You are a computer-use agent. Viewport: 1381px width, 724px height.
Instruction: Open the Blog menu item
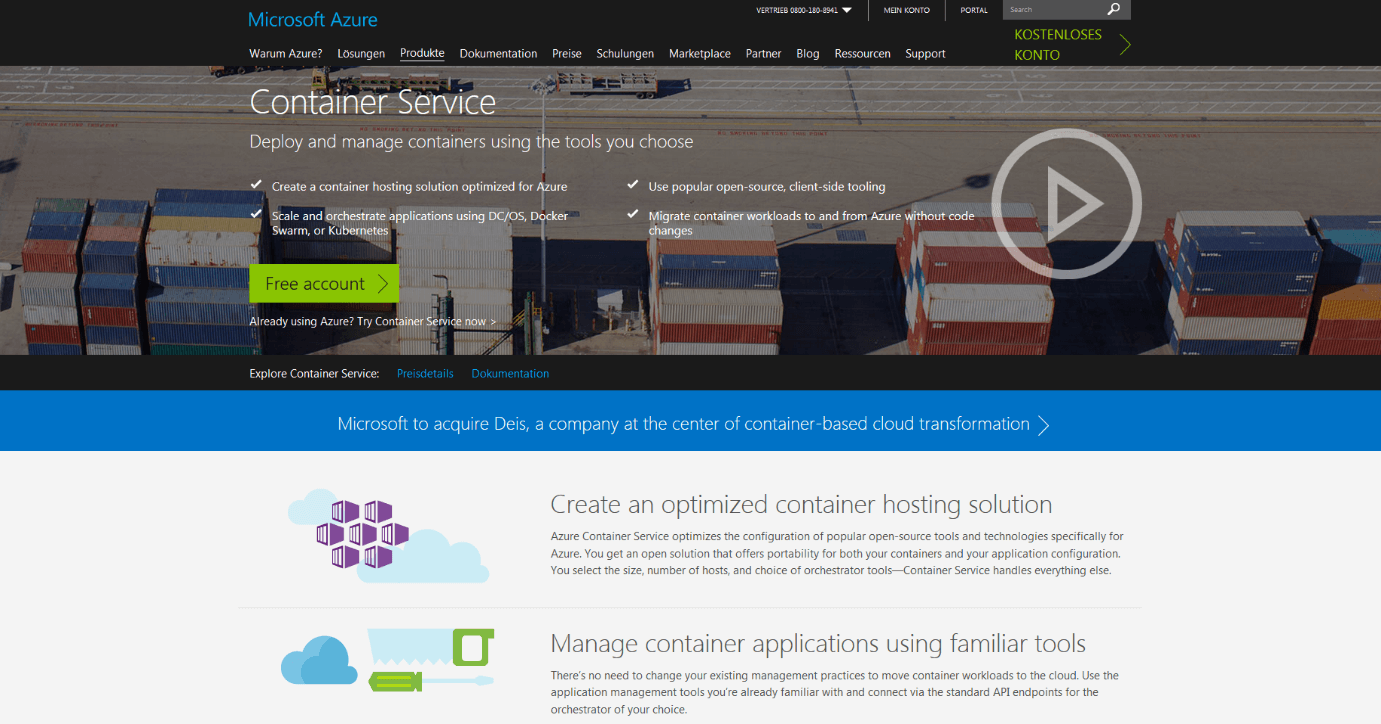coord(808,54)
